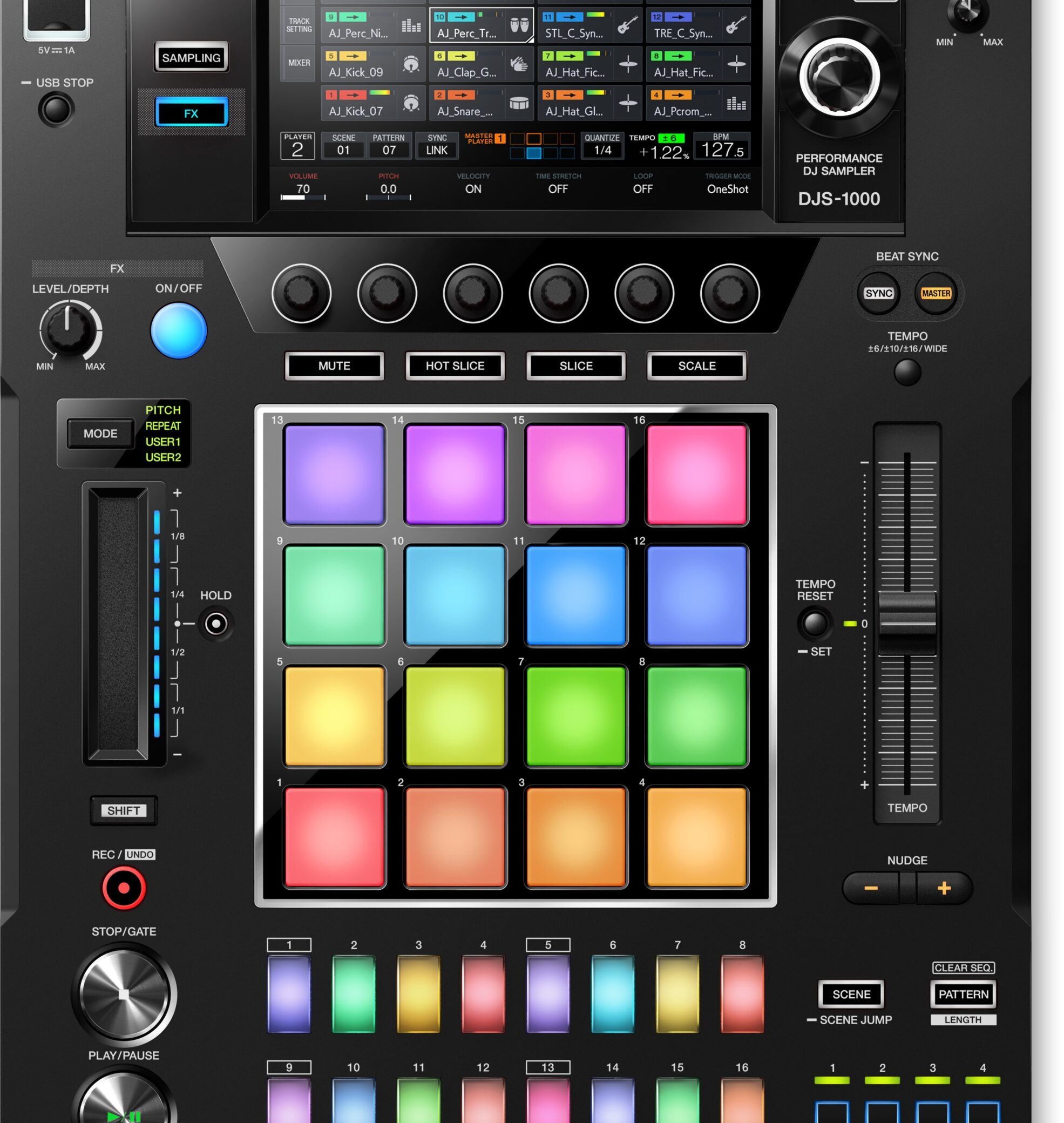Tap the hand-clap icon on AJ_Clap_G track
Image resolution: width=1064 pixels, height=1123 pixels.
[519, 64]
